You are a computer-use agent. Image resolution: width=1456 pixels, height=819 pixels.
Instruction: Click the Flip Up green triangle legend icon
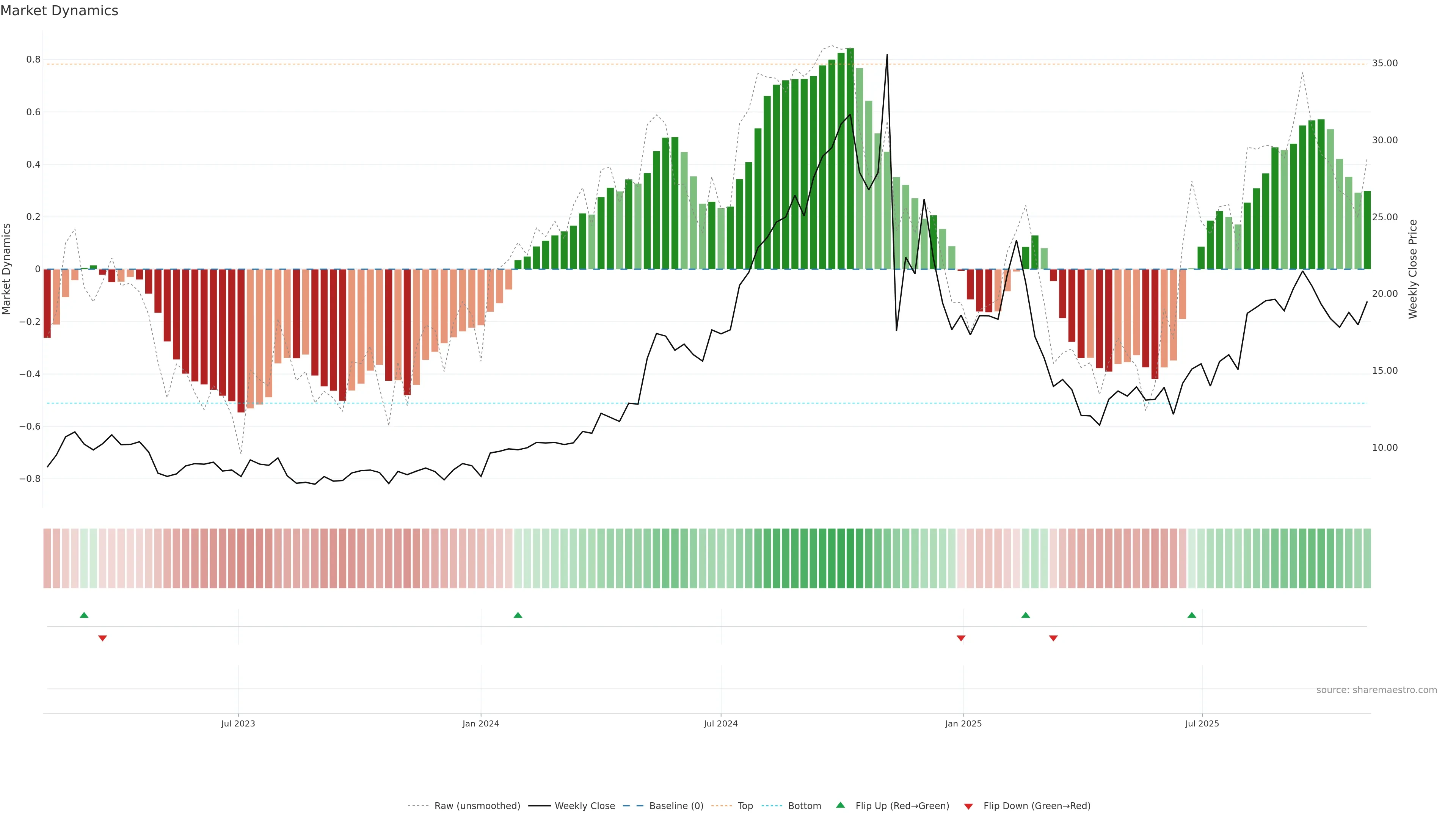point(841,805)
